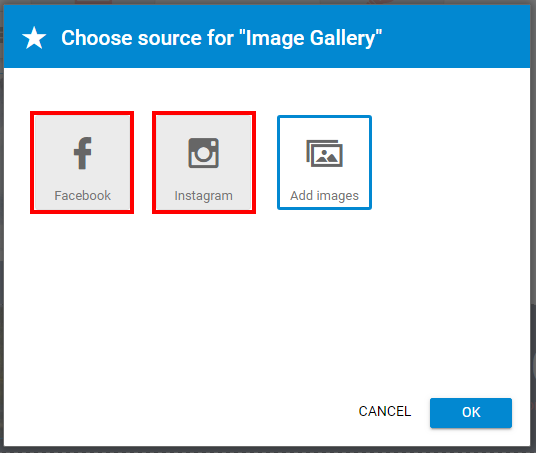The image size is (536, 453).
Task: Click the Facebook 'f' logo icon
Action: [83, 153]
